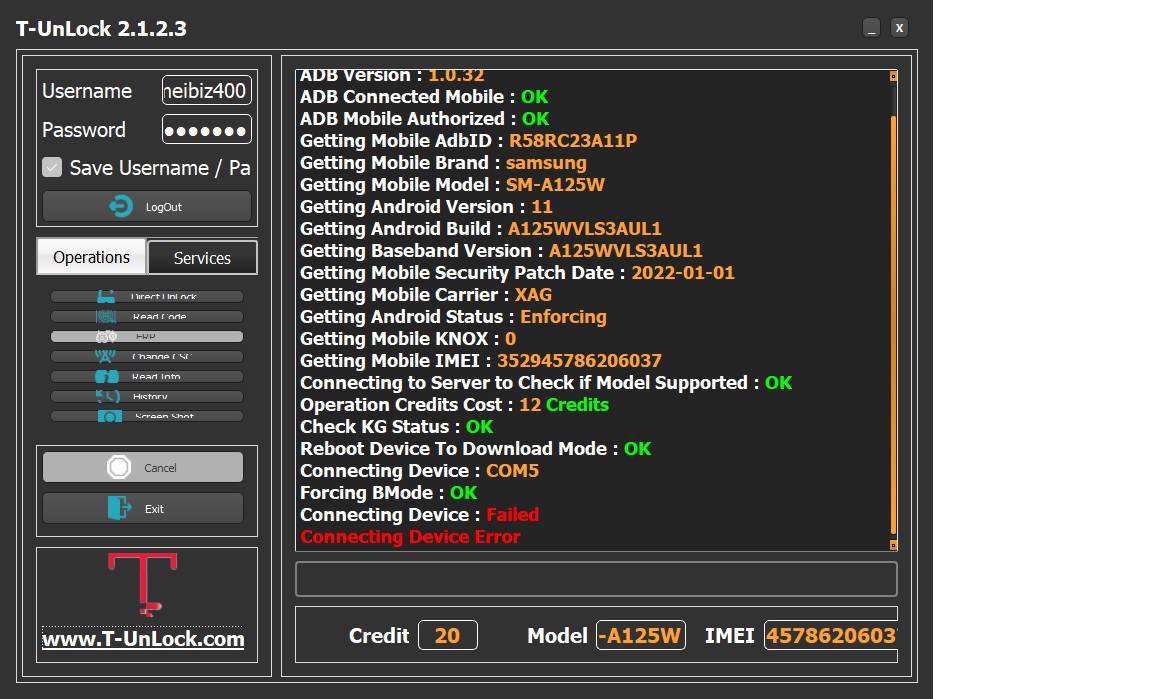Click the 'Mobile Carrier : XAG' line
The image size is (1152, 699).
(426, 295)
